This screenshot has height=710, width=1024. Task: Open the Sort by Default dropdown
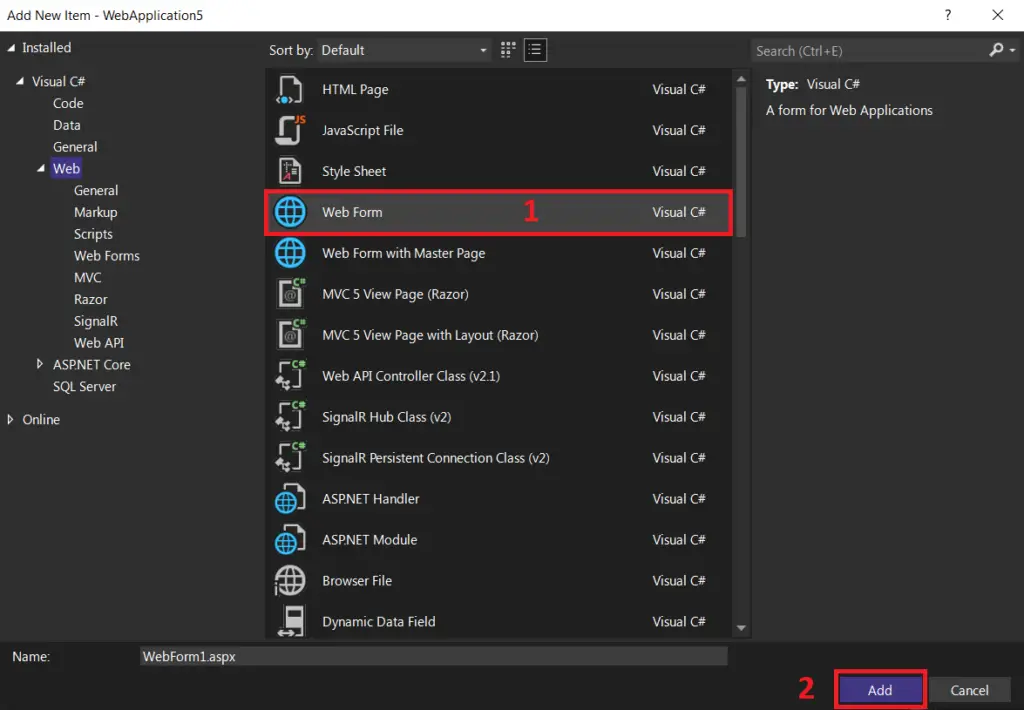coord(404,50)
